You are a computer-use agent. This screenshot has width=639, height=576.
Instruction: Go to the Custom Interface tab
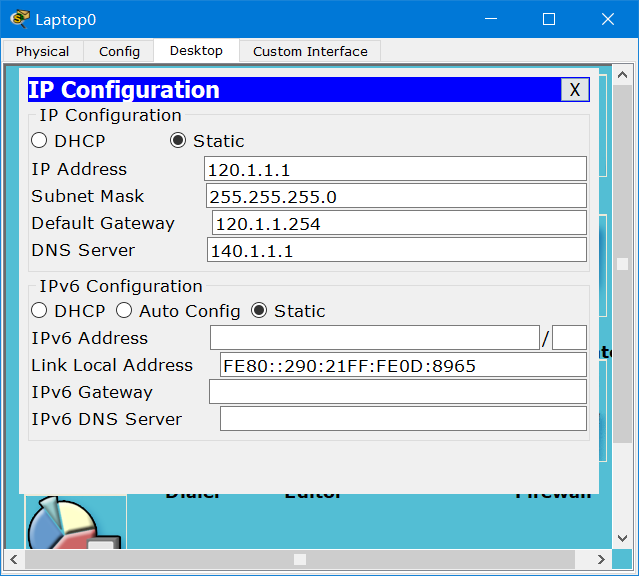click(310, 51)
